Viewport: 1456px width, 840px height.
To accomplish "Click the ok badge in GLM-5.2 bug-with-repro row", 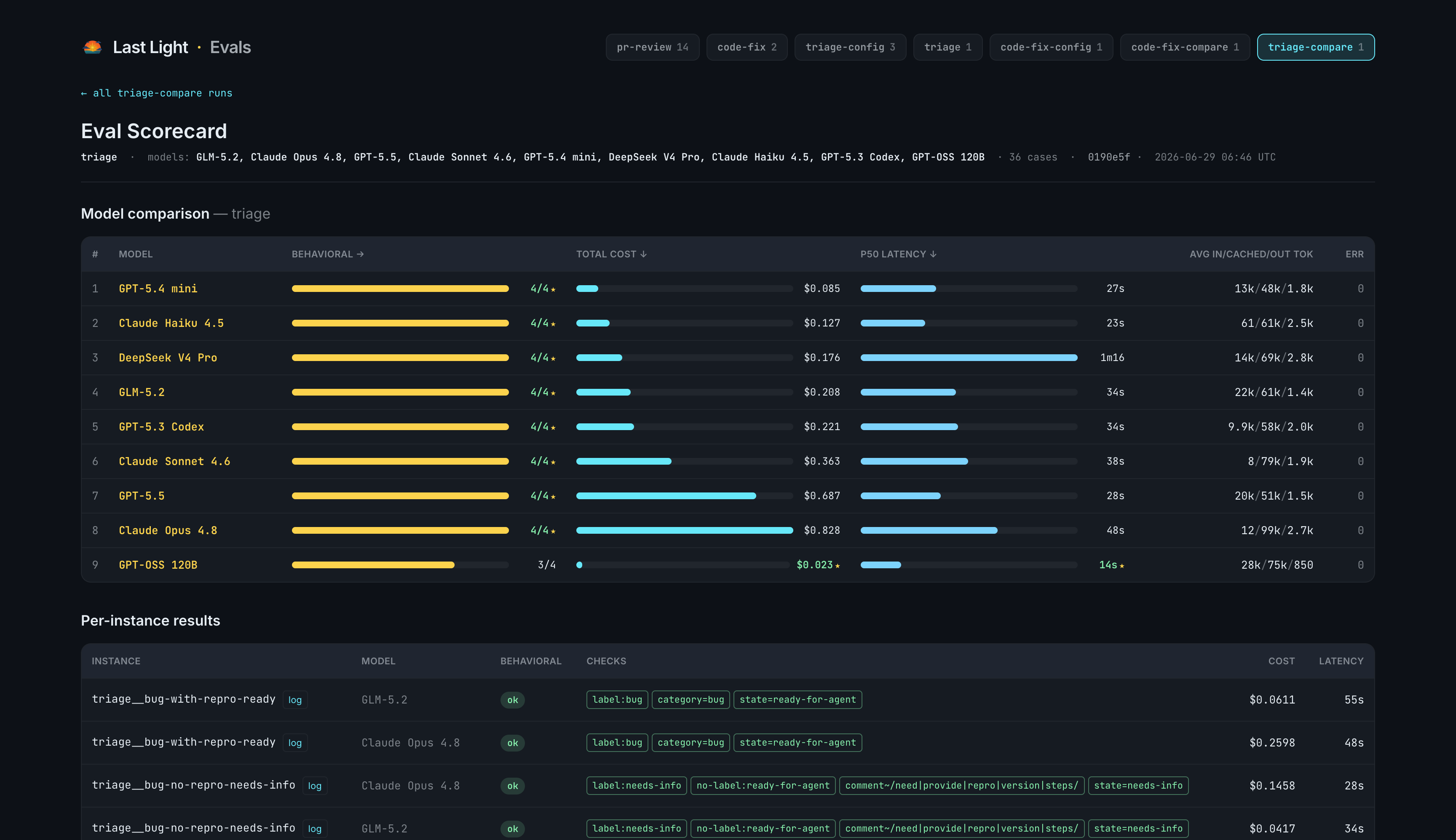I will pos(512,700).
